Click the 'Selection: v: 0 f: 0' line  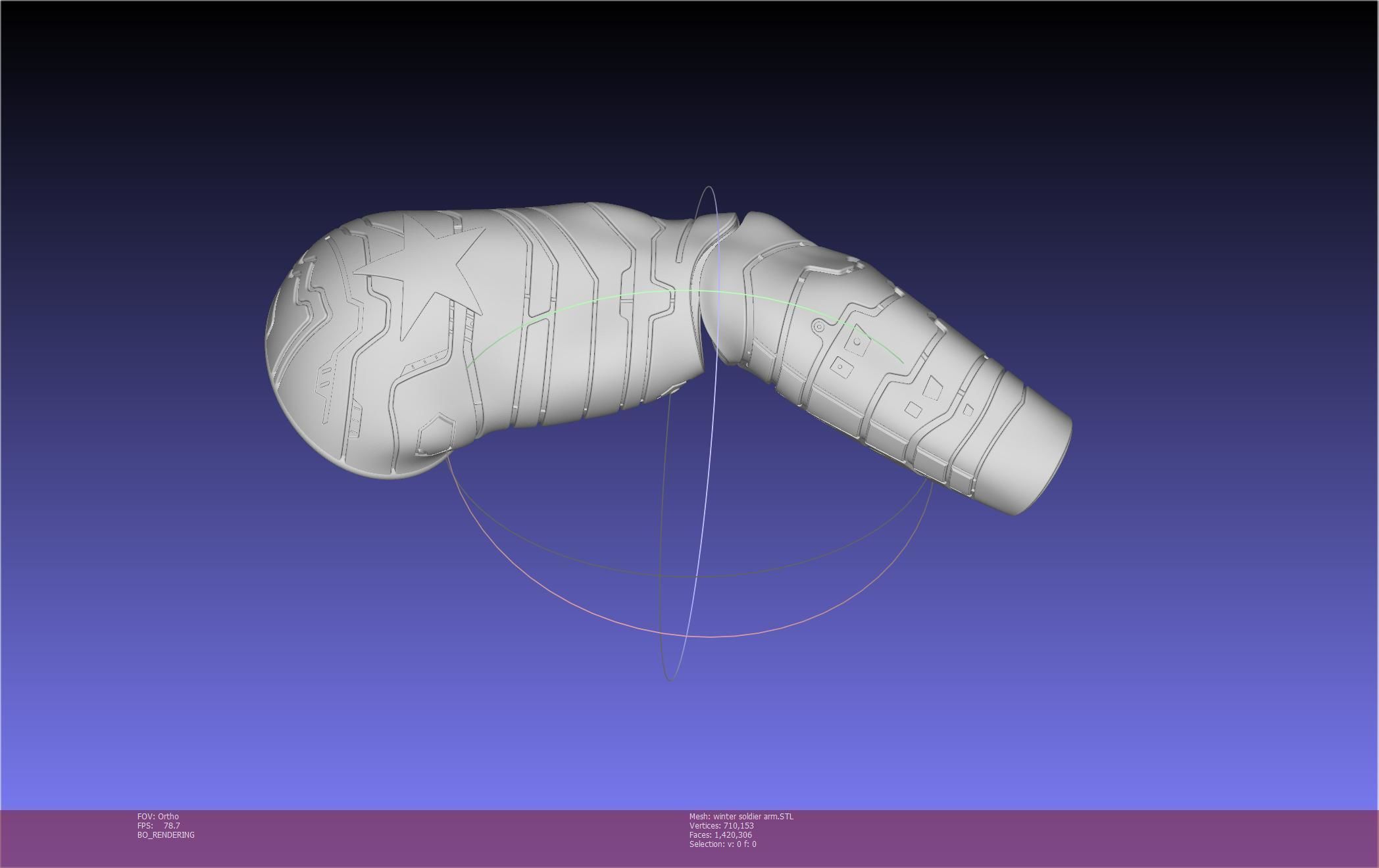point(723,844)
